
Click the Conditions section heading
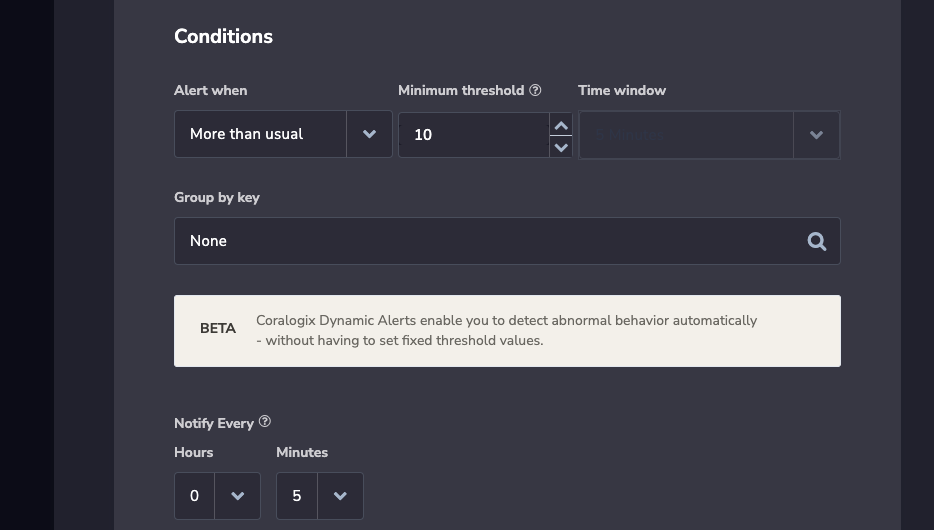[x=223, y=36]
